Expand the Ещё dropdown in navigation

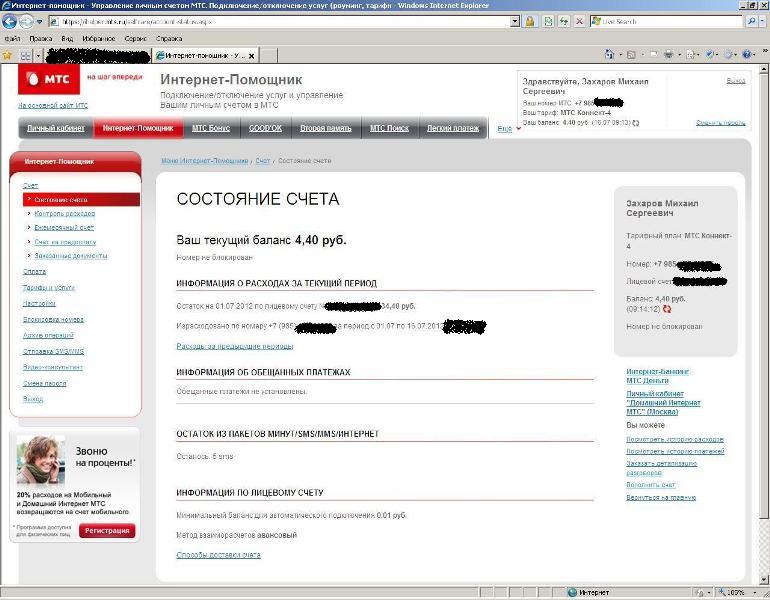pos(509,129)
